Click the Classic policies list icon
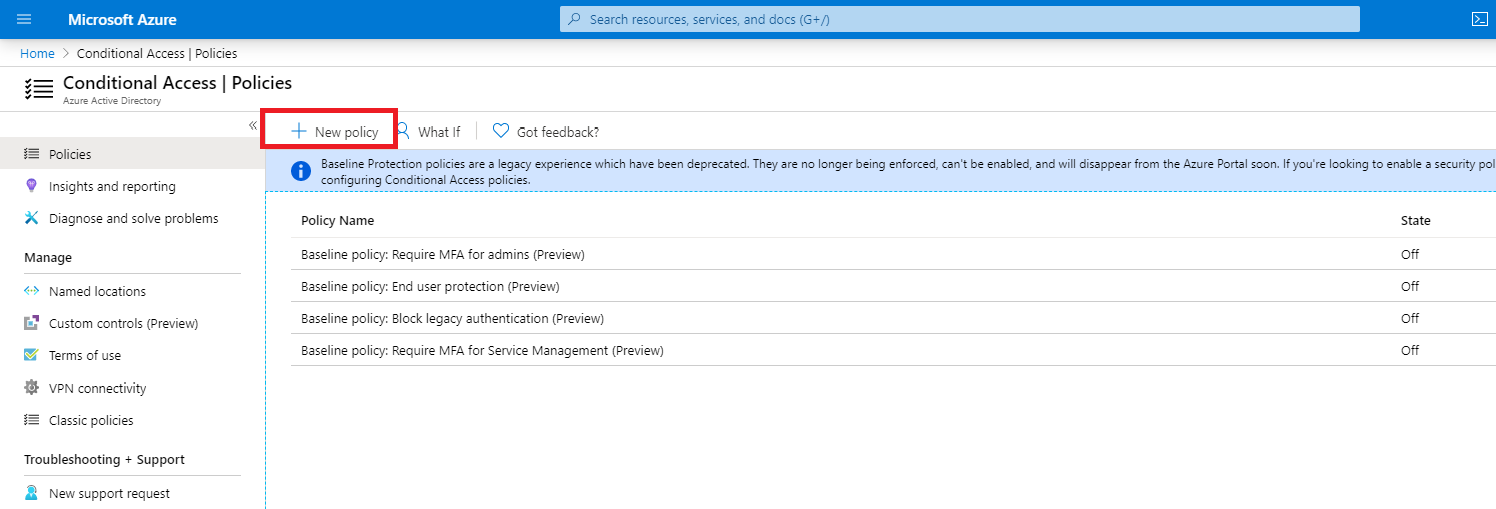Image resolution: width=1496 pixels, height=509 pixels. coord(31,420)
